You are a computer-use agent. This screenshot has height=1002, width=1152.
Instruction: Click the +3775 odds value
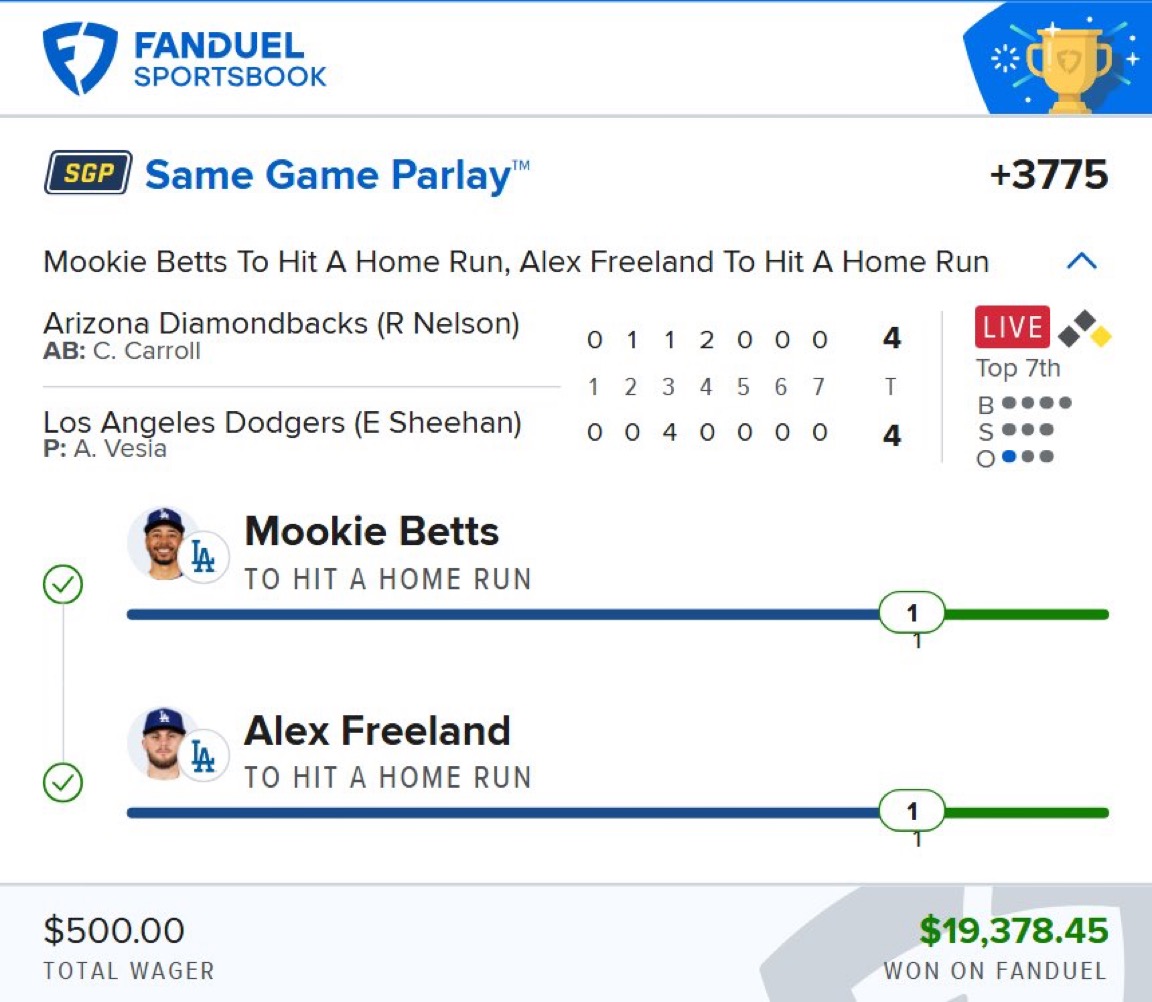1048,175
